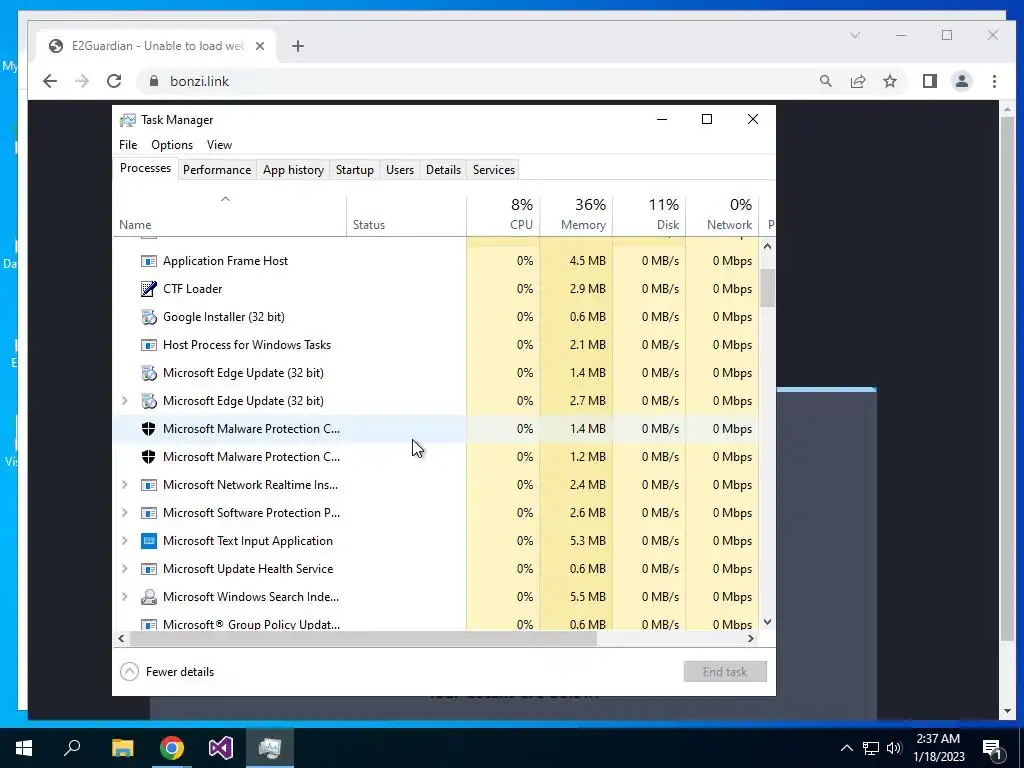This screenshot has width=1024, height=768.
Task: Switch to the Startup tab
Action: pos(355,170)
